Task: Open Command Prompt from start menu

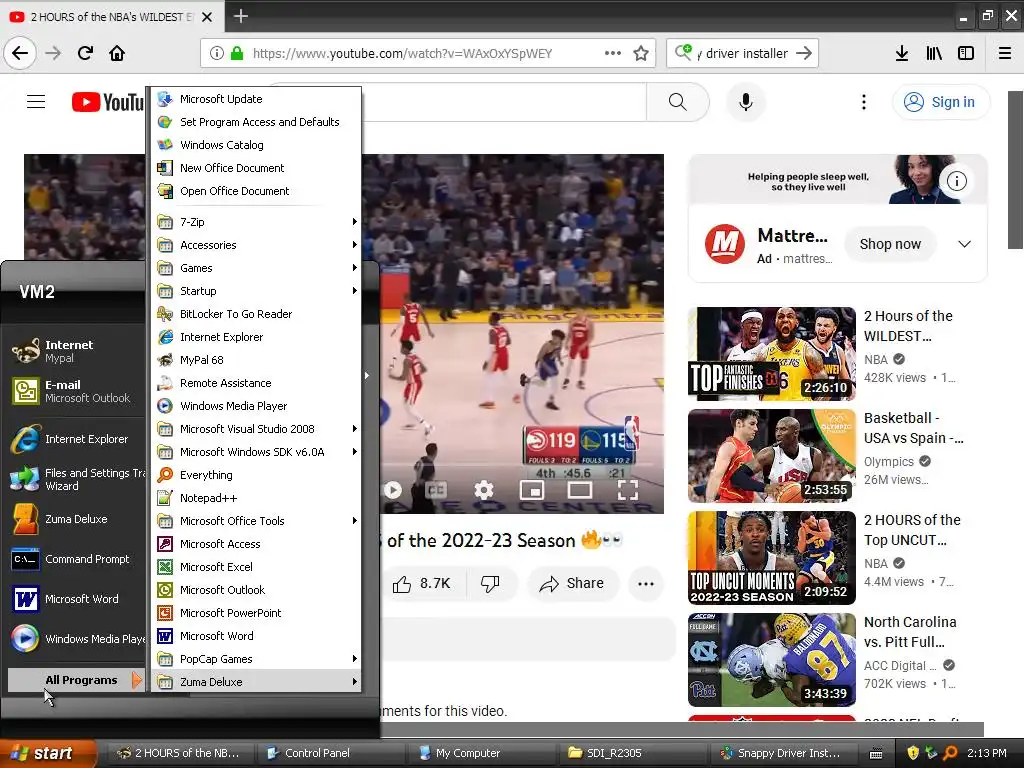Action: coord(75,559)
